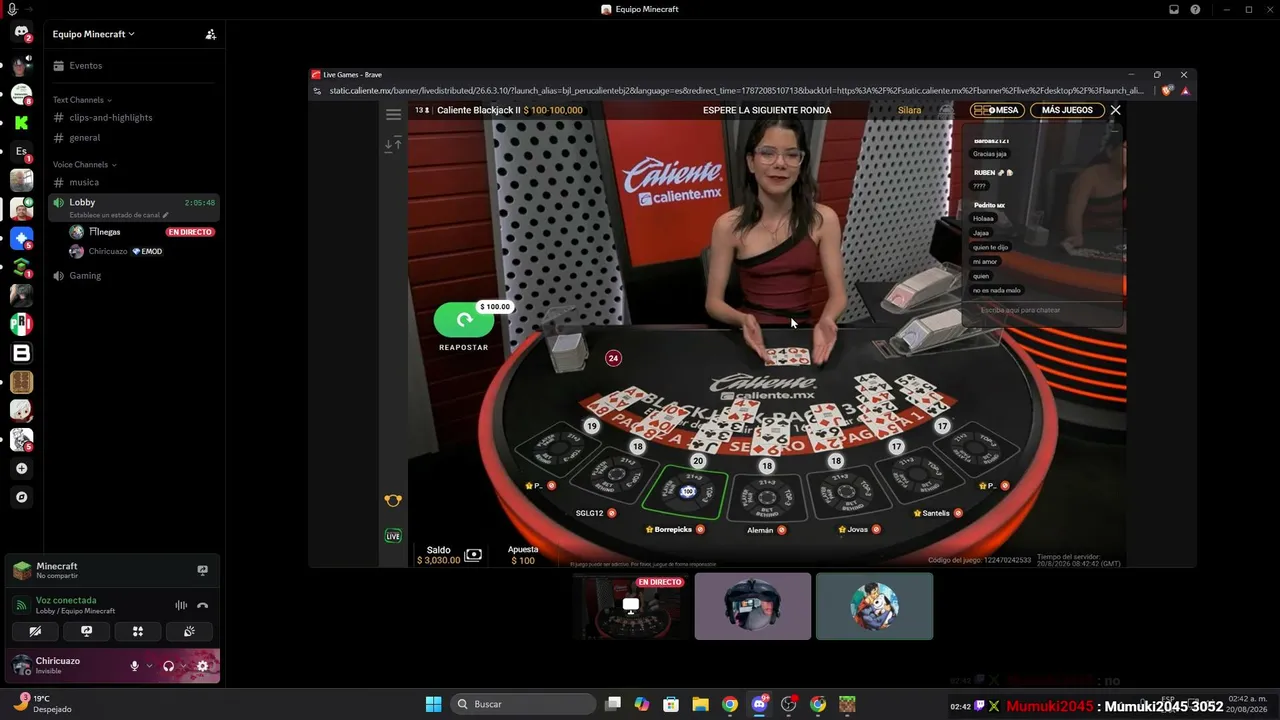Open the clips-and-highlights channel
This screenshot has width=1280, height=720.
[x=133, y=118]
